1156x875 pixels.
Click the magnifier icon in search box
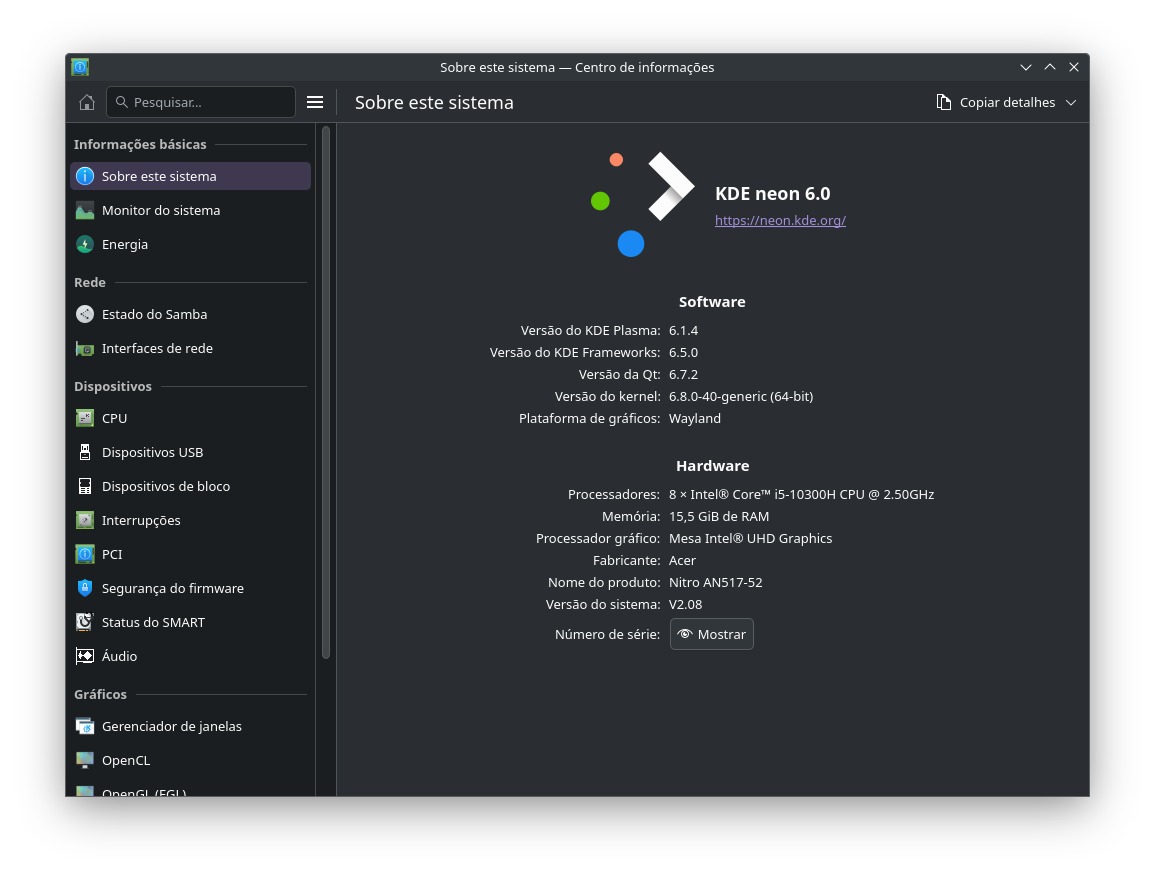122,102
